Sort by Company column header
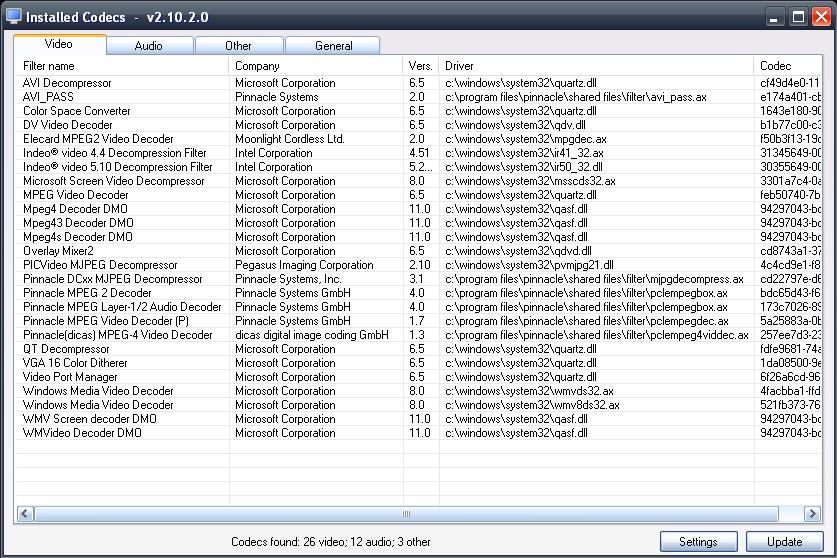The height and width of the screenshot is (558, 837). pyautogui.click(x=315, y=66)
